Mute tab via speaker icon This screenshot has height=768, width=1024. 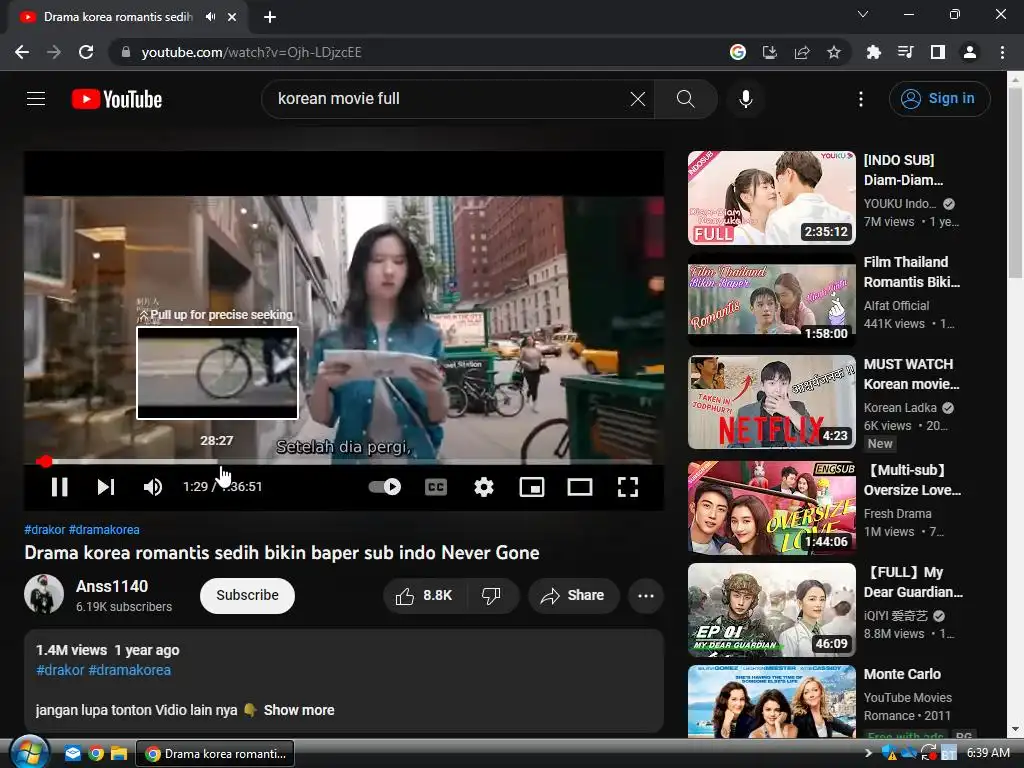(x=210, y=17)
